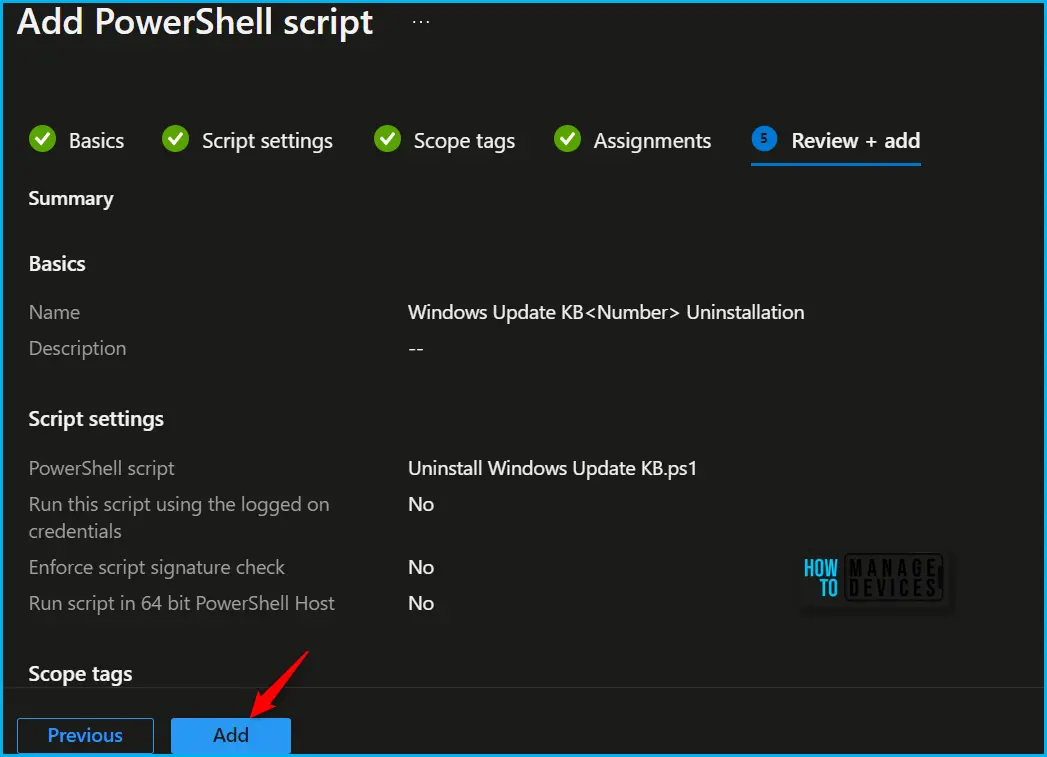1047x757 pixels.
Task: Click the Scope tags section heading
Action: pos(80,674)
